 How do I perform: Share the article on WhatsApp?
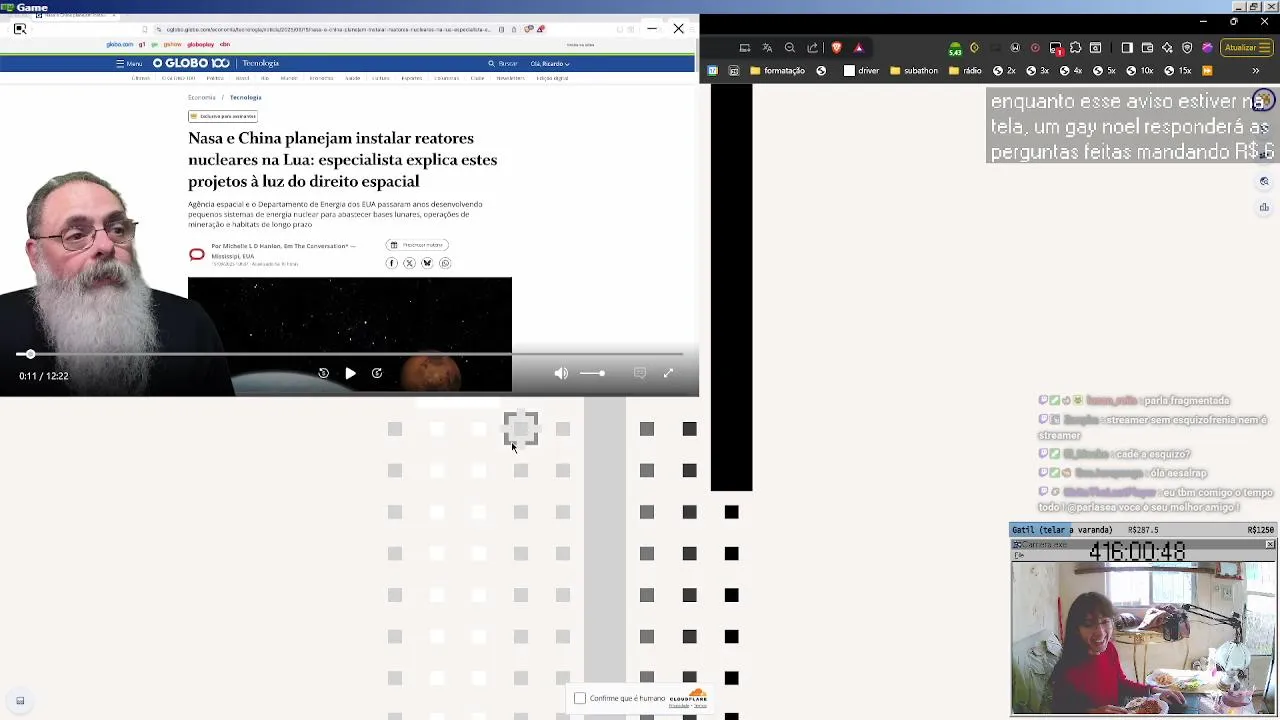(445, 263)
